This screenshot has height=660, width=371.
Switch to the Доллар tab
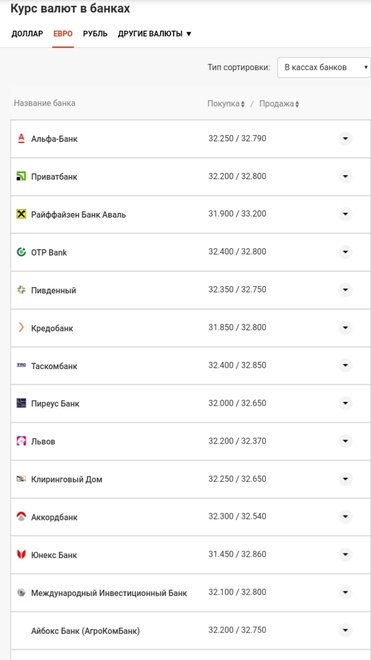click(x=27, y=34)
